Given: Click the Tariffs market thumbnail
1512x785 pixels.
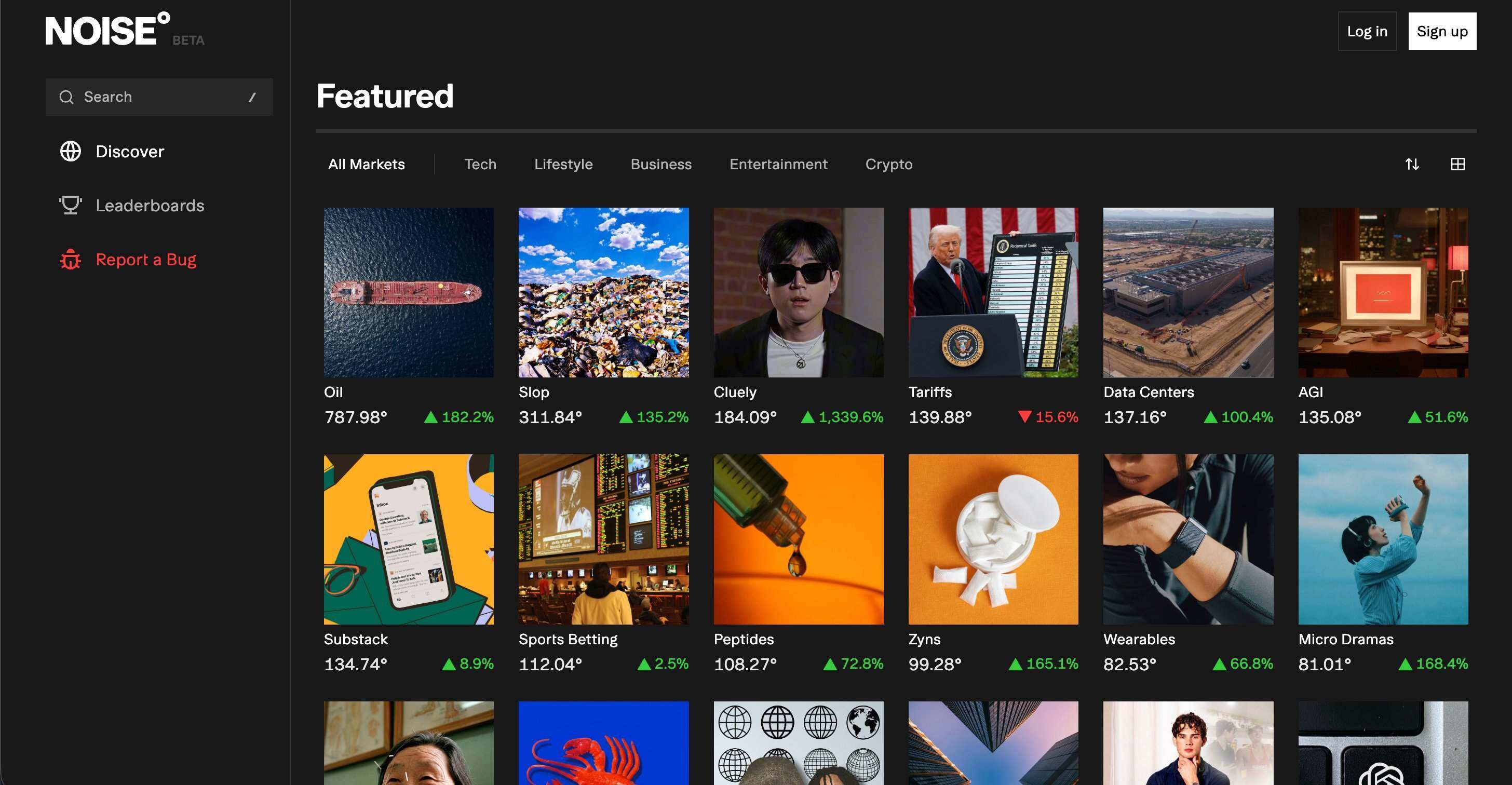Looking at the screenshot, I should (993, 292).
